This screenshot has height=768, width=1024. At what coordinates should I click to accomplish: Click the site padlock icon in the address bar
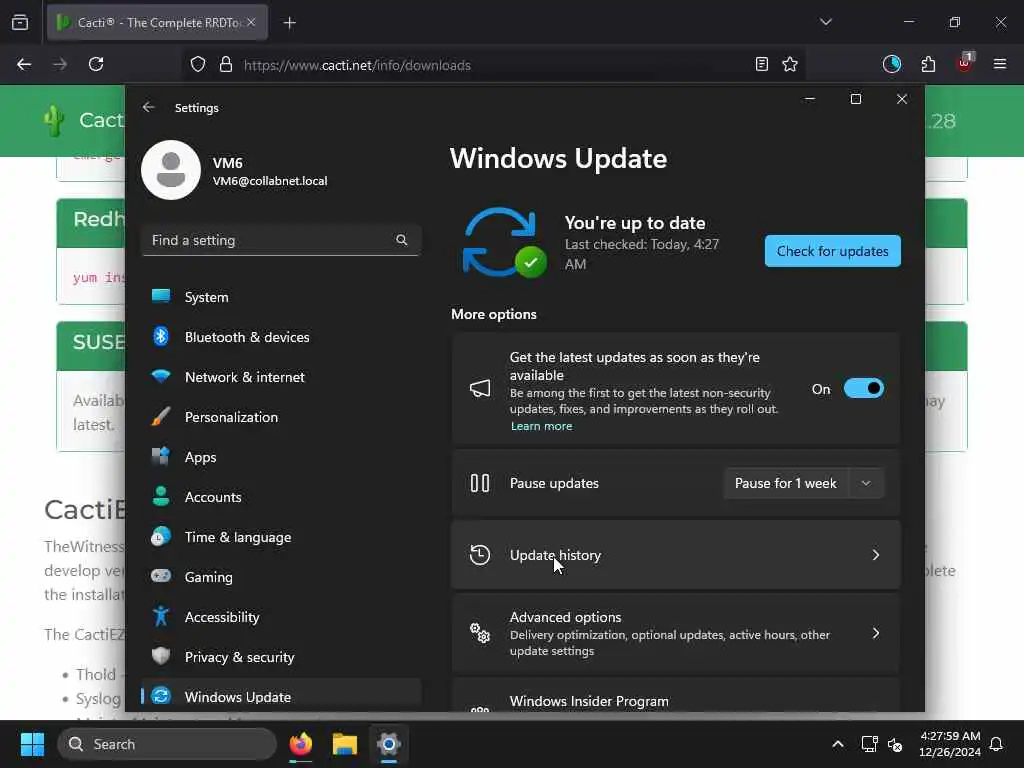click(226, 64)
